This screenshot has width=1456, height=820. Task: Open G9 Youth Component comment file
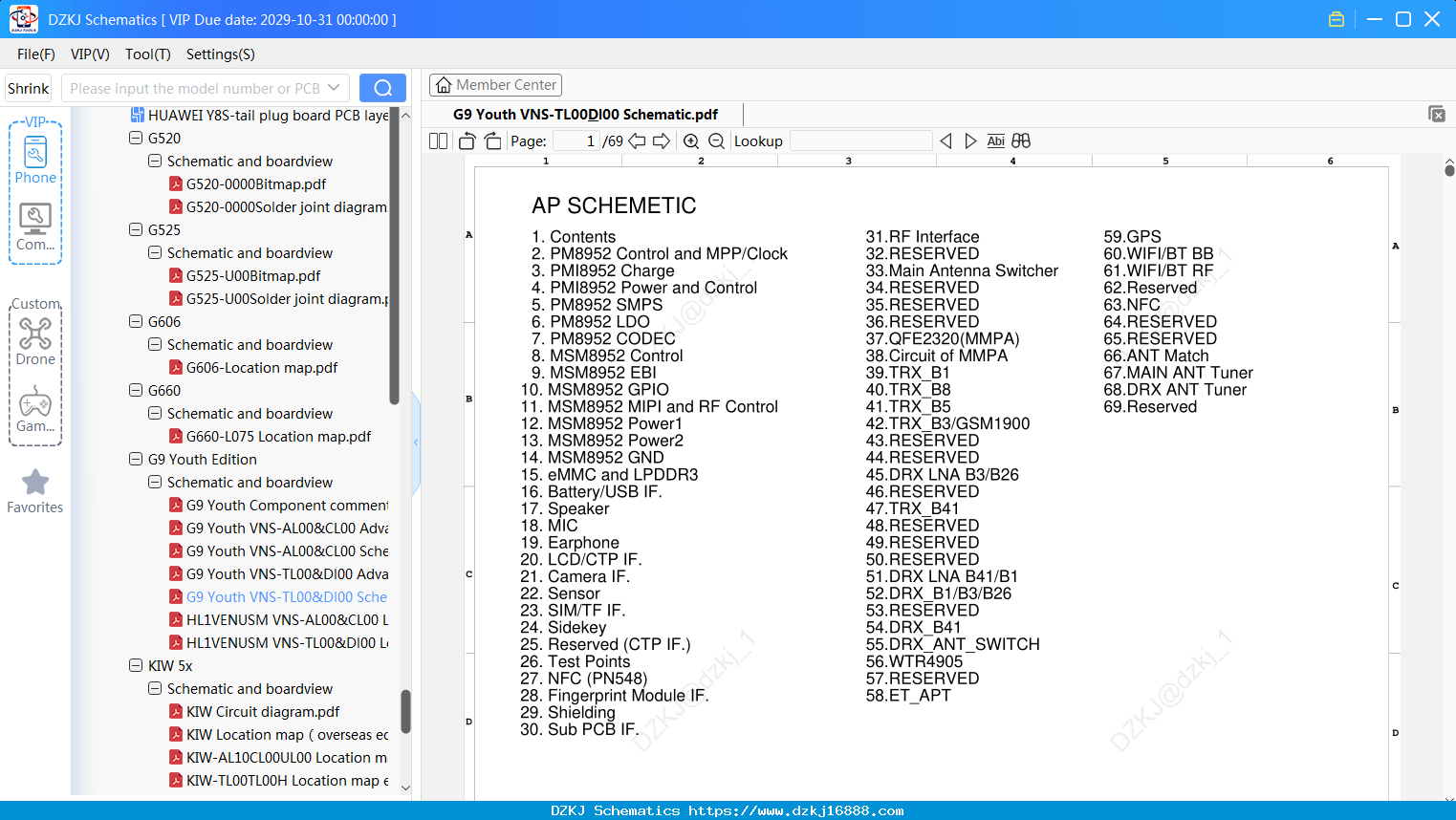pyautogui.click(x=278, y=506)
